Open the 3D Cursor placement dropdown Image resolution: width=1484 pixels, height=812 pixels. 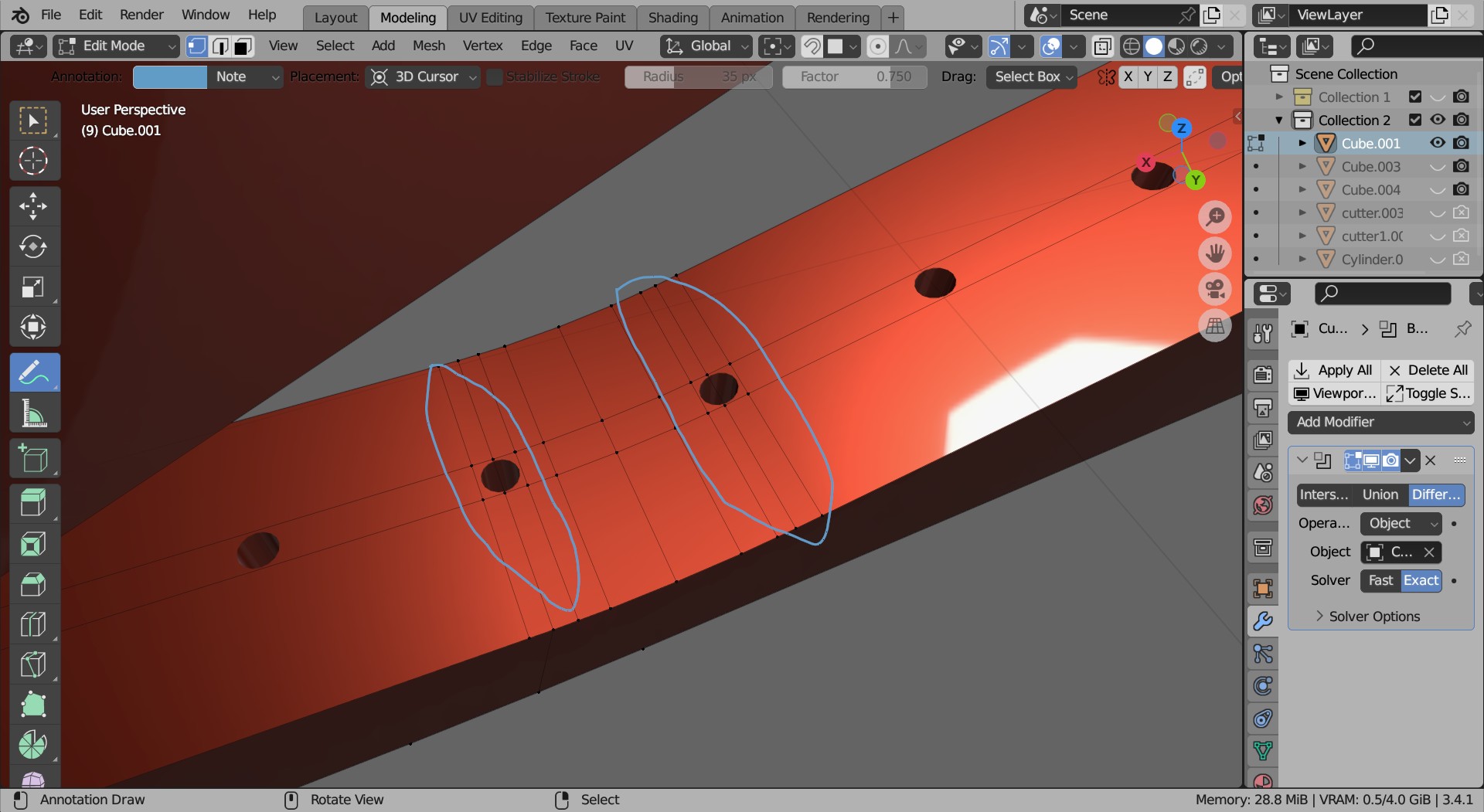coord(422,76)
